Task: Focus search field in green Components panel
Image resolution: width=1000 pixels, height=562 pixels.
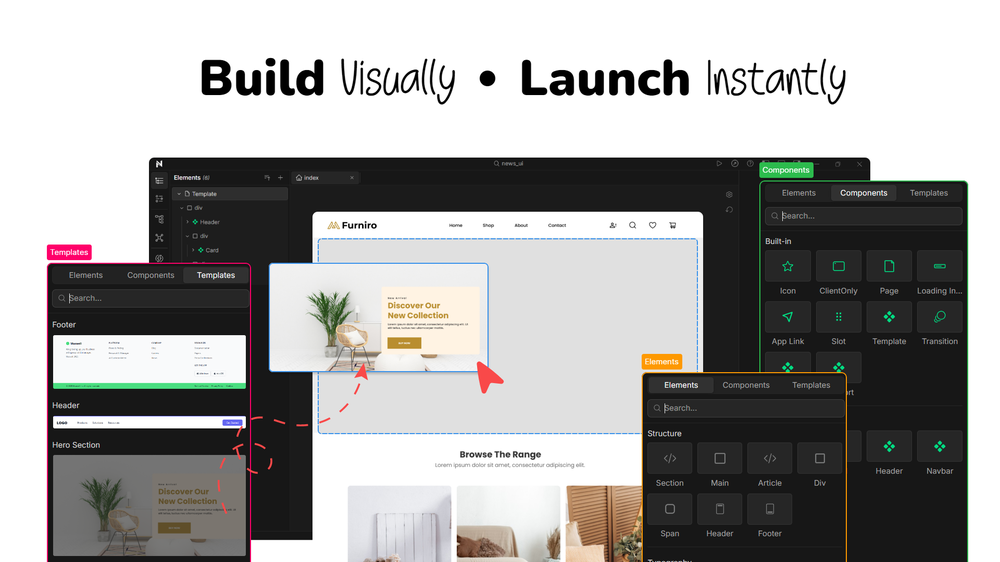Action: point(864,216)
